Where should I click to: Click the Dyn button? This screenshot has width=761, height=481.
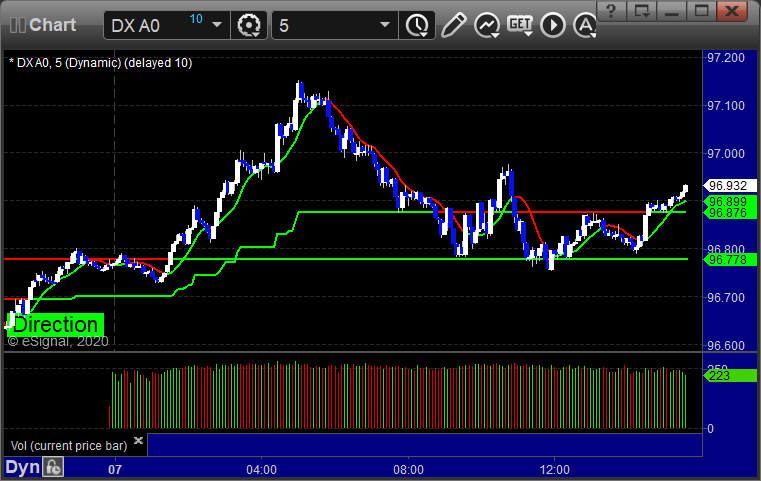(22, 467)
